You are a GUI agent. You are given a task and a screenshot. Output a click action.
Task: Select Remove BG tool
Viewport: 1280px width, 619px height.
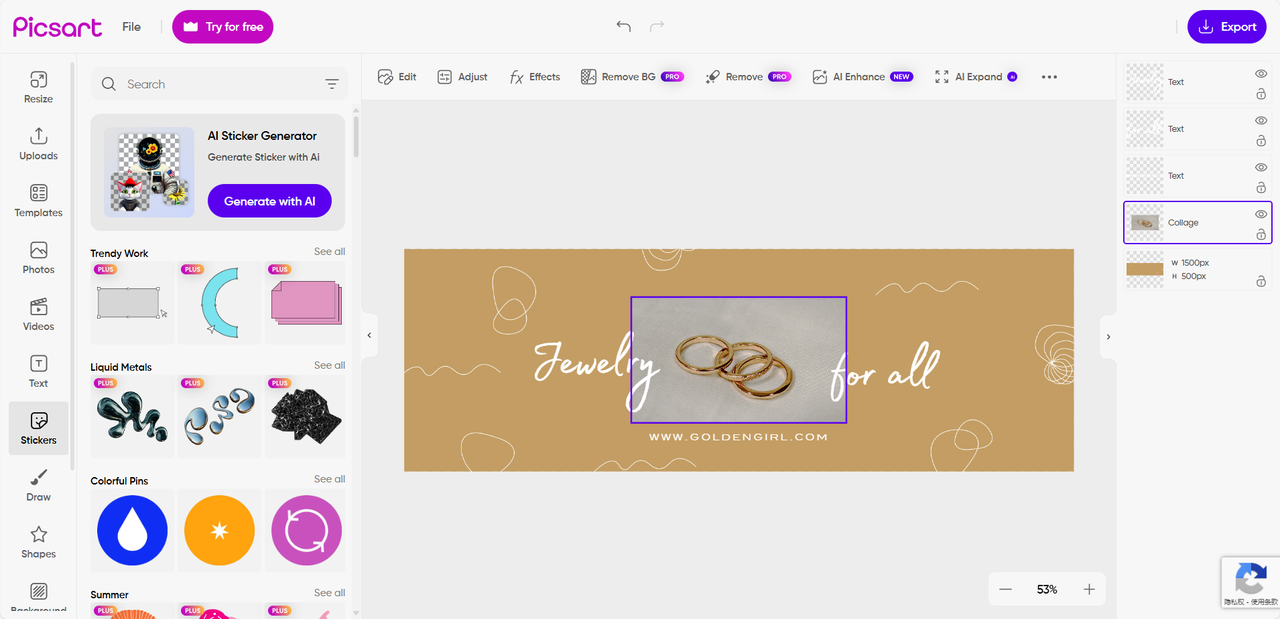(x=632, y=77)
